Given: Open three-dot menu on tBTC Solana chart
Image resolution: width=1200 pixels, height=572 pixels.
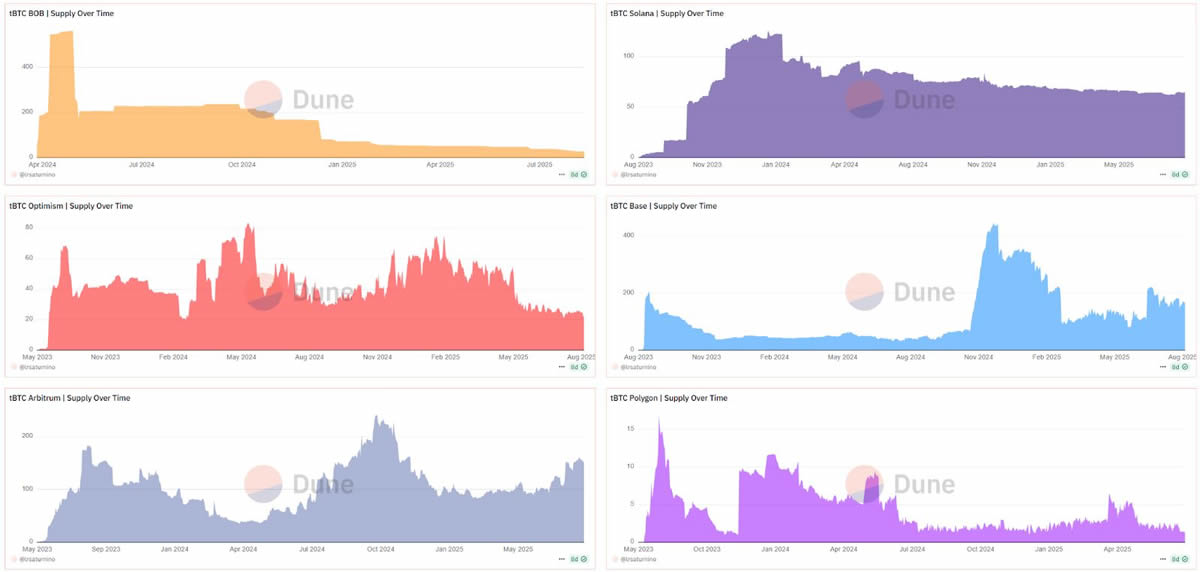Looking at the screenshot, I should (x=1163, y=174).
